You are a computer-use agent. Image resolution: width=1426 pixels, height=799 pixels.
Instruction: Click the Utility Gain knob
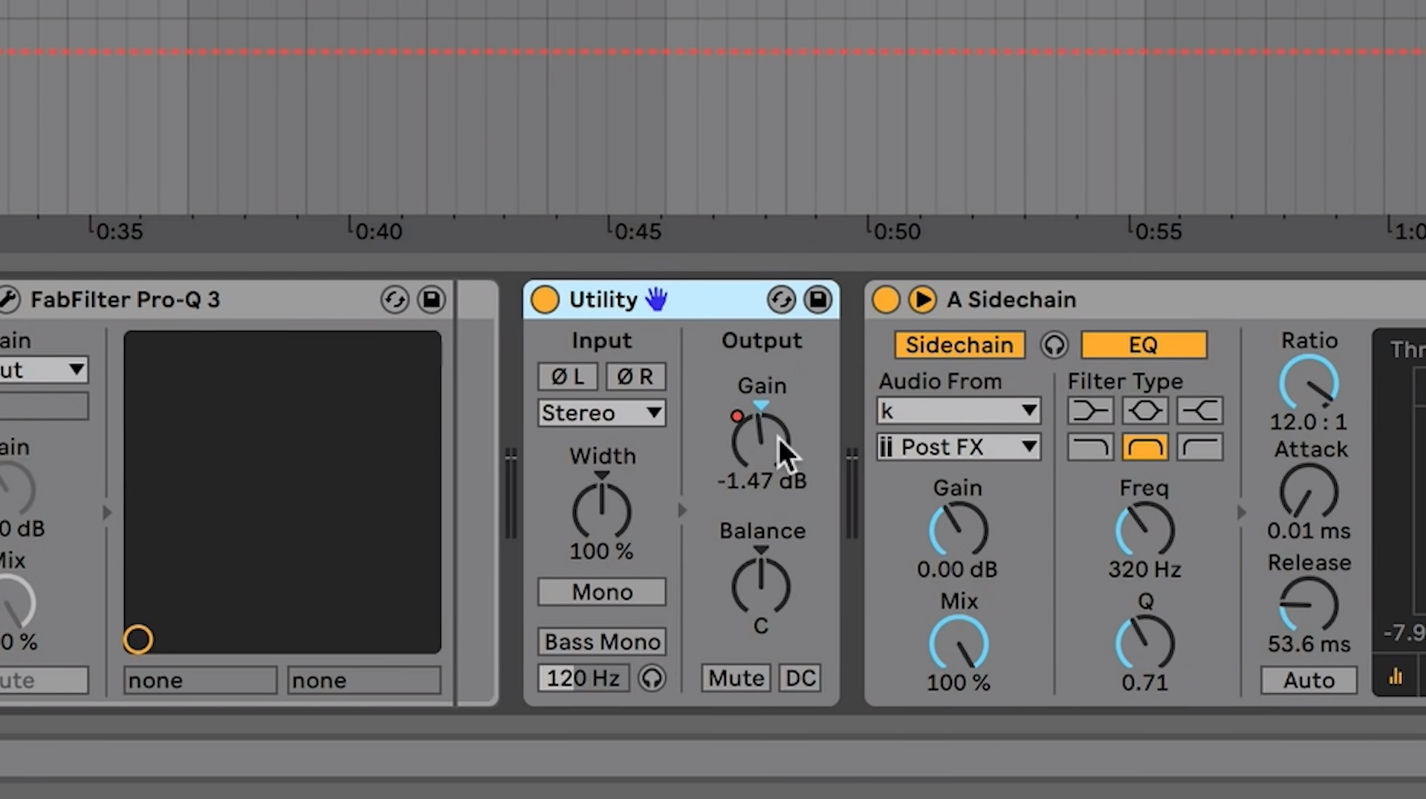point(761,441)
